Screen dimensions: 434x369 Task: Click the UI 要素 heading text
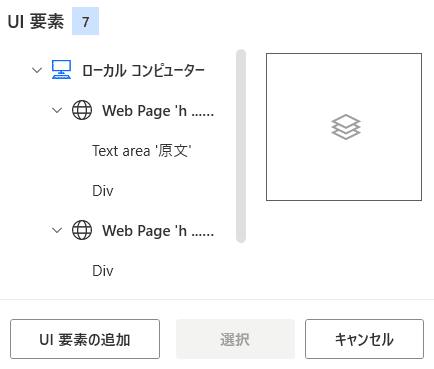pyautogui.click(x=36, y=22)
